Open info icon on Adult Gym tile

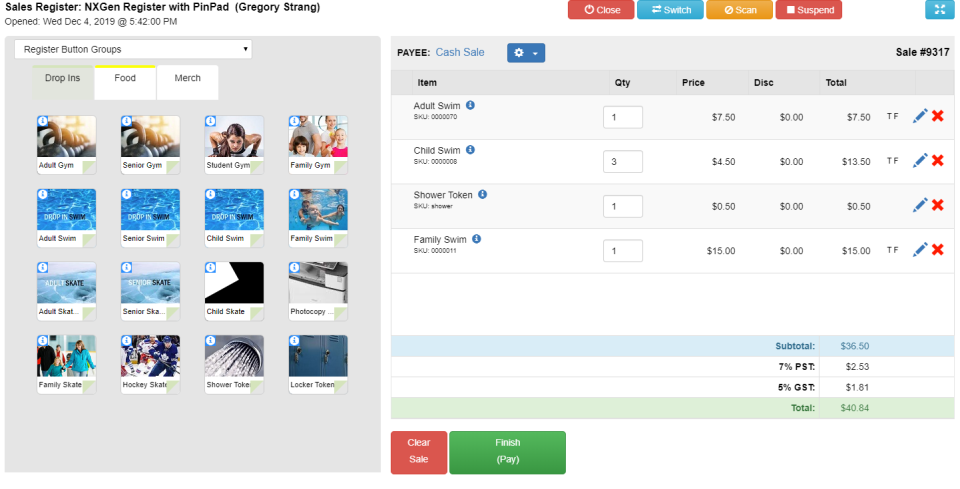coord(43,121)
